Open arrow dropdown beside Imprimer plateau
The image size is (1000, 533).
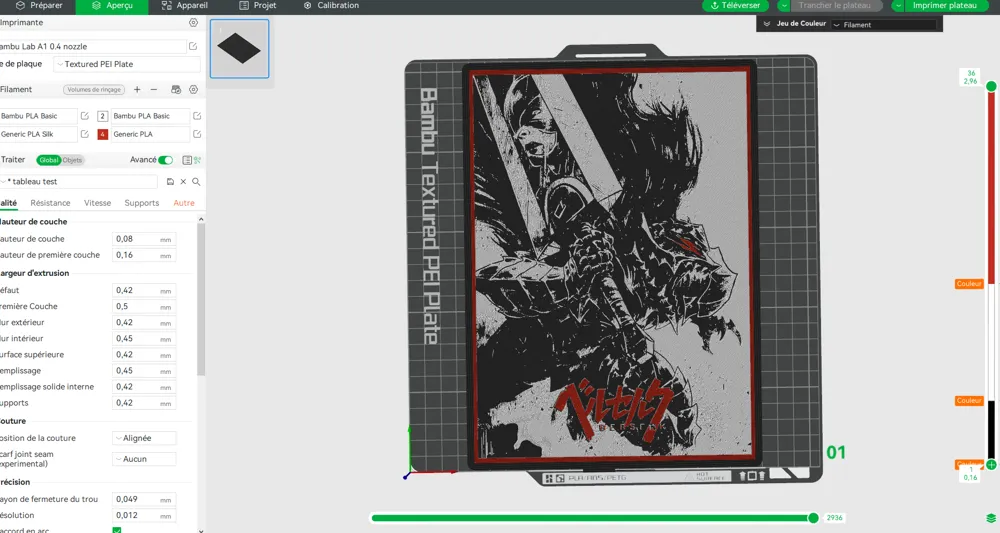(898, 6)
